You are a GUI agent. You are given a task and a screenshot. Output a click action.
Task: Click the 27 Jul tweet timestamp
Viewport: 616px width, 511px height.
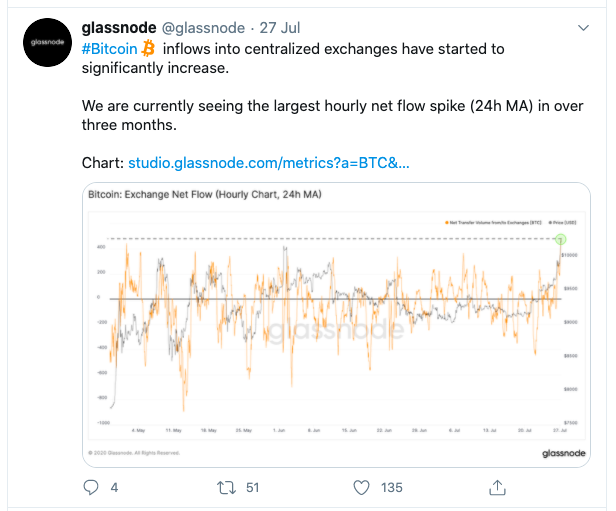(280, 28)
